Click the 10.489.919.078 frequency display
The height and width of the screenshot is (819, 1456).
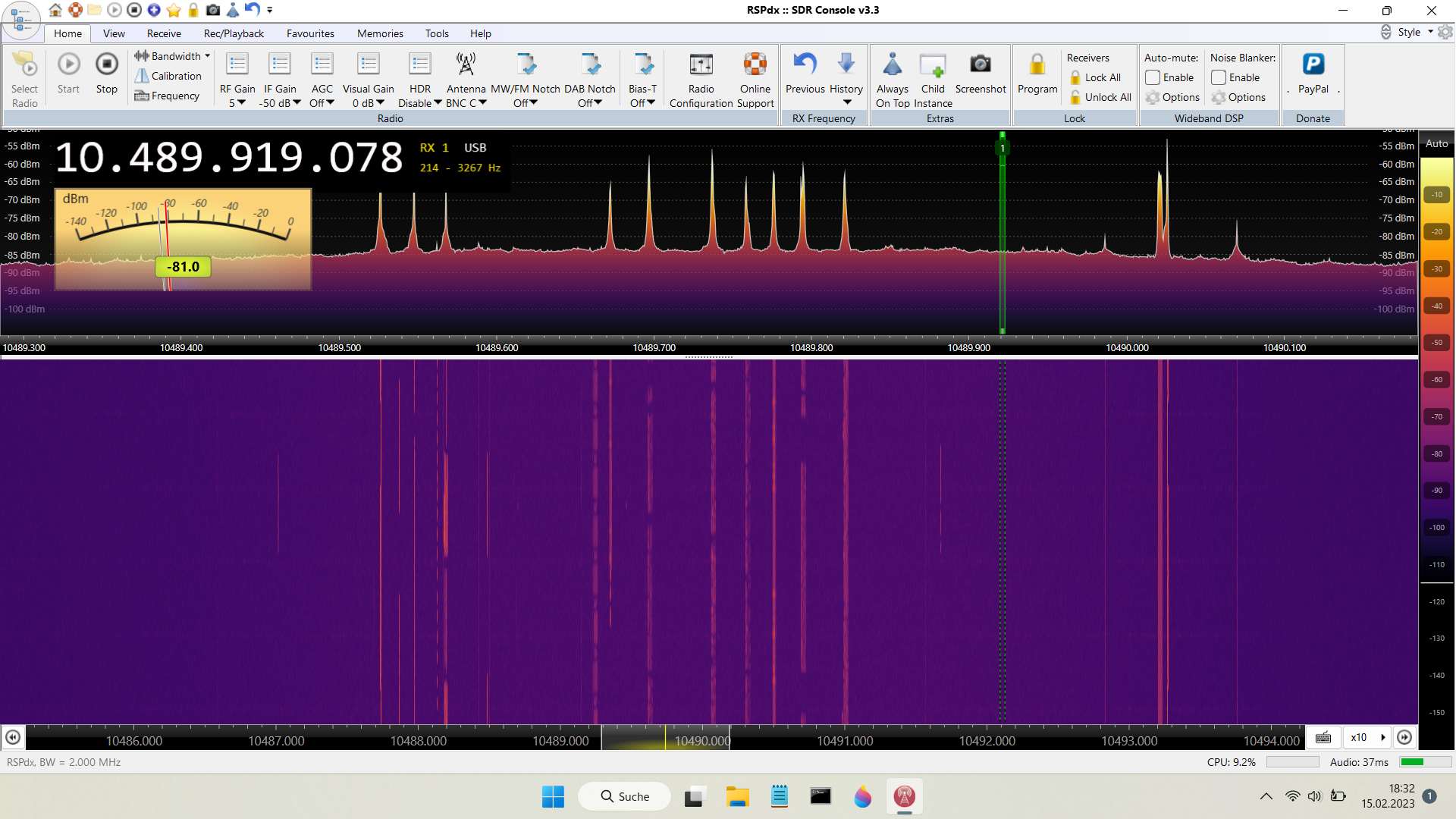pyautogui.click(x=229, y=158)
